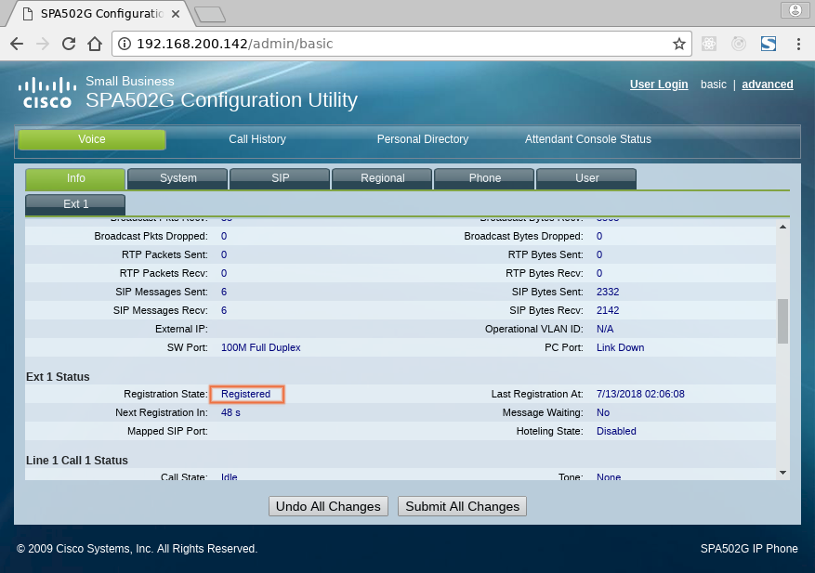Switch to the Regional sub-tab
This screenshot has height=573, width=815.
coord(382,178)
